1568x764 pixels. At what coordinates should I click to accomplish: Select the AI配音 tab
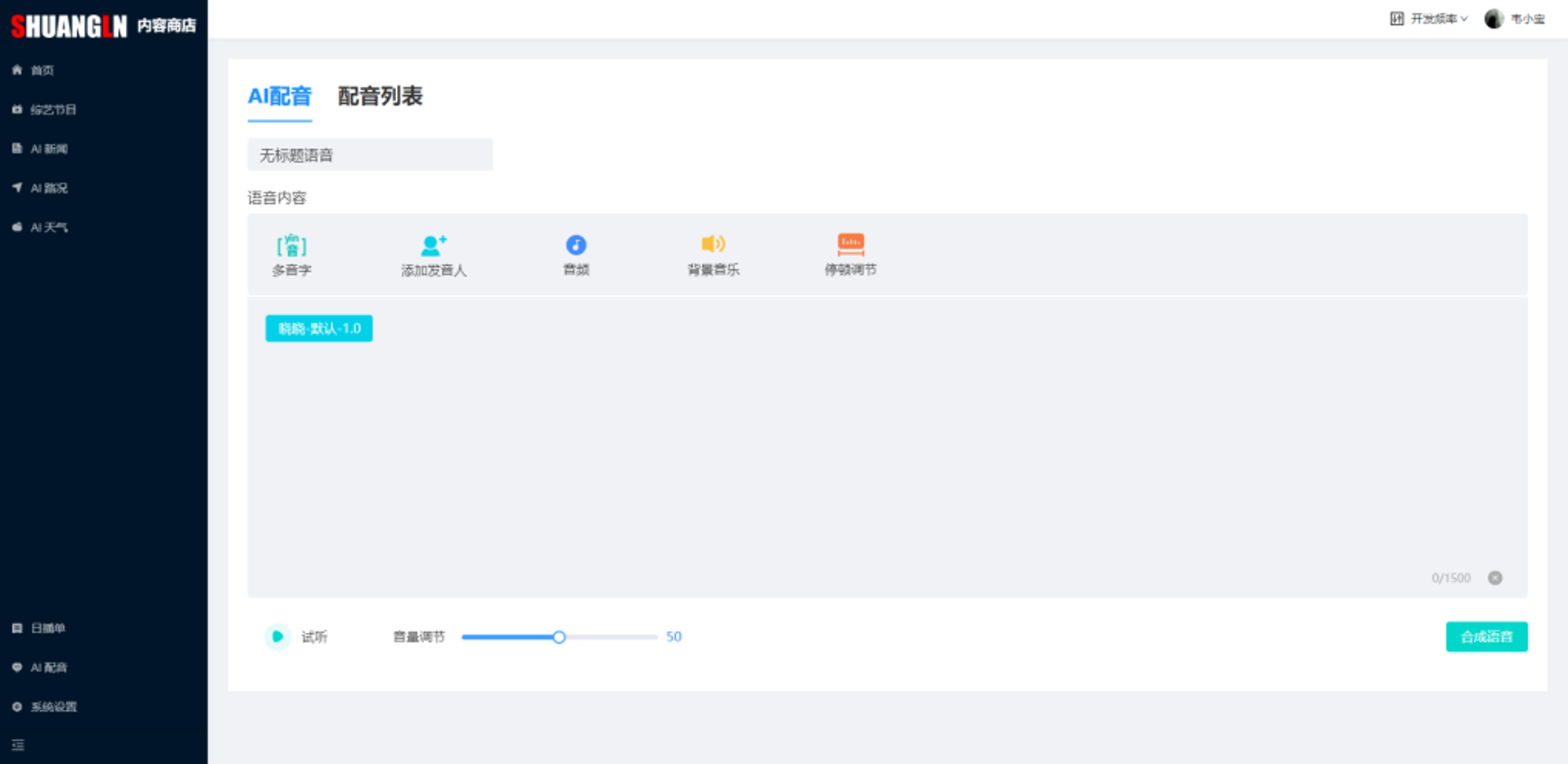click(x=280, y=96)
